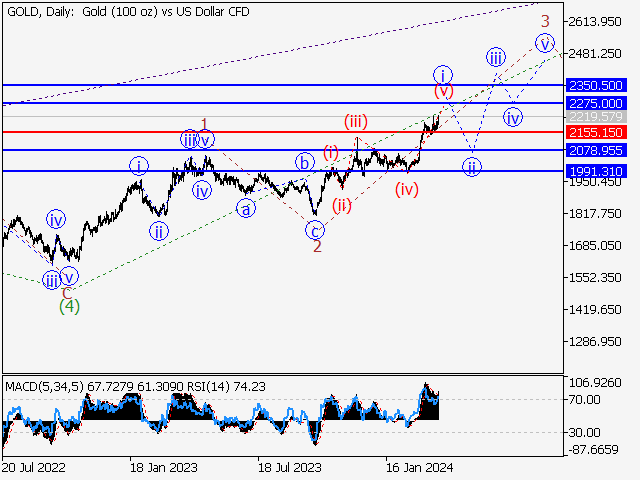
Task: Click the circled i directly above red (v)
Action: (x=442, y=75)
